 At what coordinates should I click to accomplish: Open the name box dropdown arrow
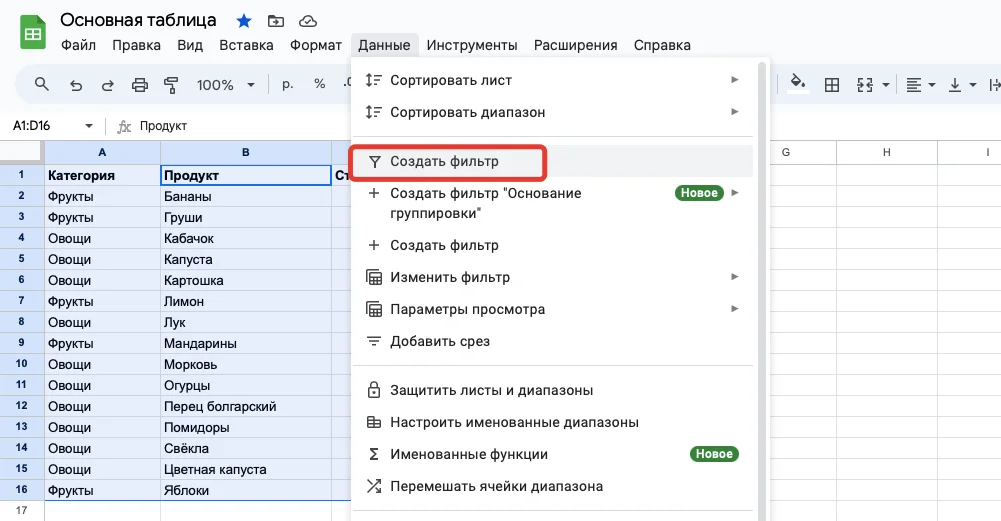click(89, 126)
